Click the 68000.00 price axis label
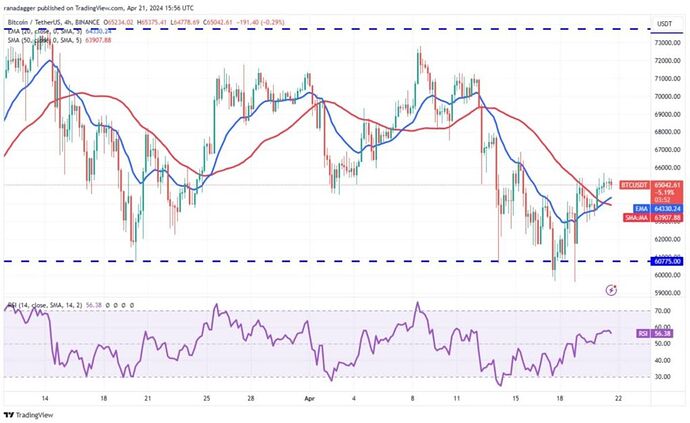The image size is (690, 423). coord(667,132)
